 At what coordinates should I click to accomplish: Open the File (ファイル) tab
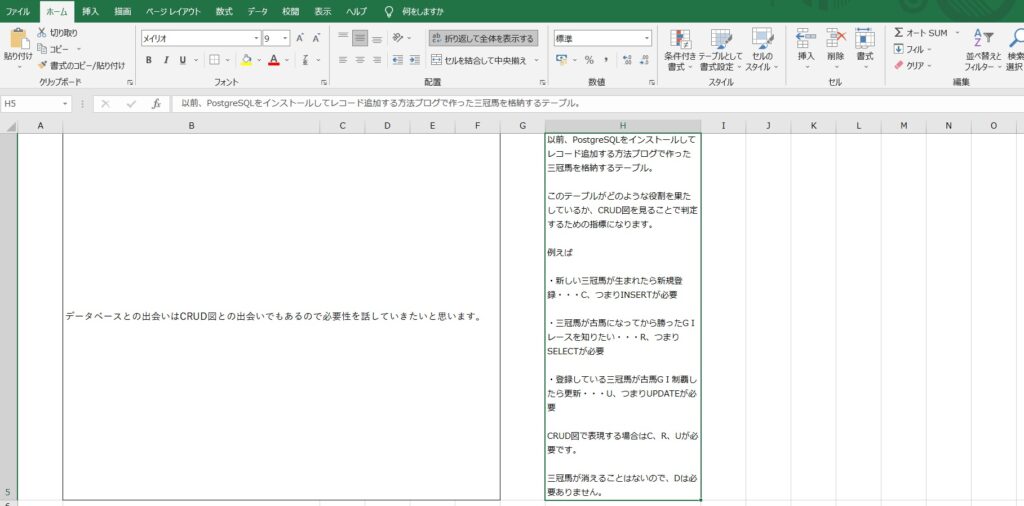point(18,11)
